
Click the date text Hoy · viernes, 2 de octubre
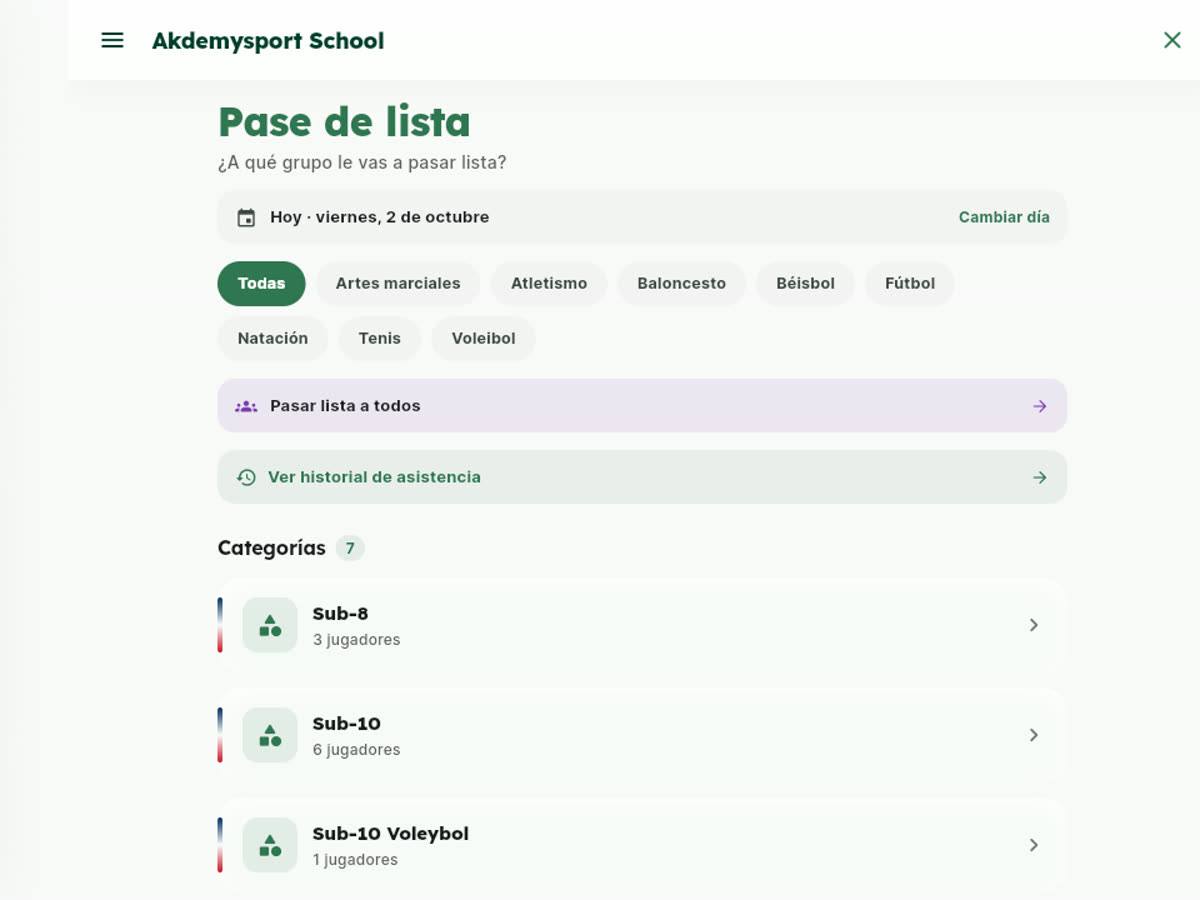click(380, 217)
